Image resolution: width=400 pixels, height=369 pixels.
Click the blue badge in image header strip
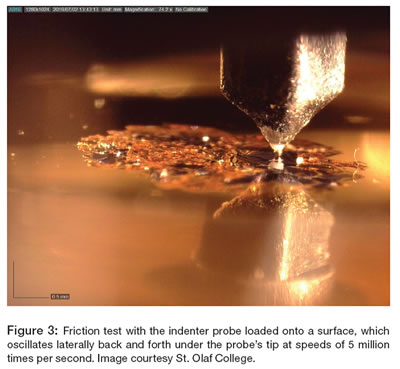15,10
